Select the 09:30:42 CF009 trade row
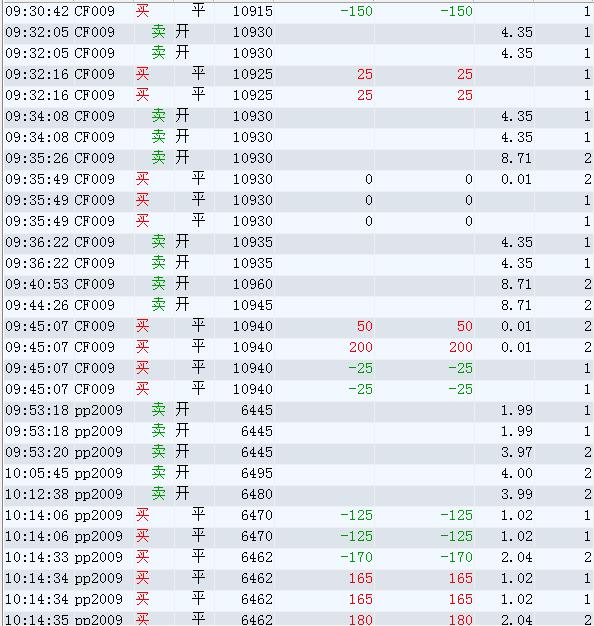 299,11
